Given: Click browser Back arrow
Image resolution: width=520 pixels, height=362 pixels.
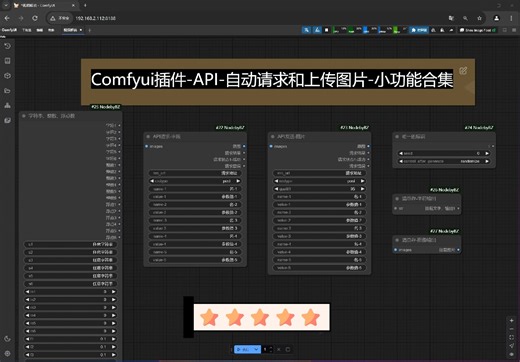Looking at the screenshot, I should (x=7, y=18).
